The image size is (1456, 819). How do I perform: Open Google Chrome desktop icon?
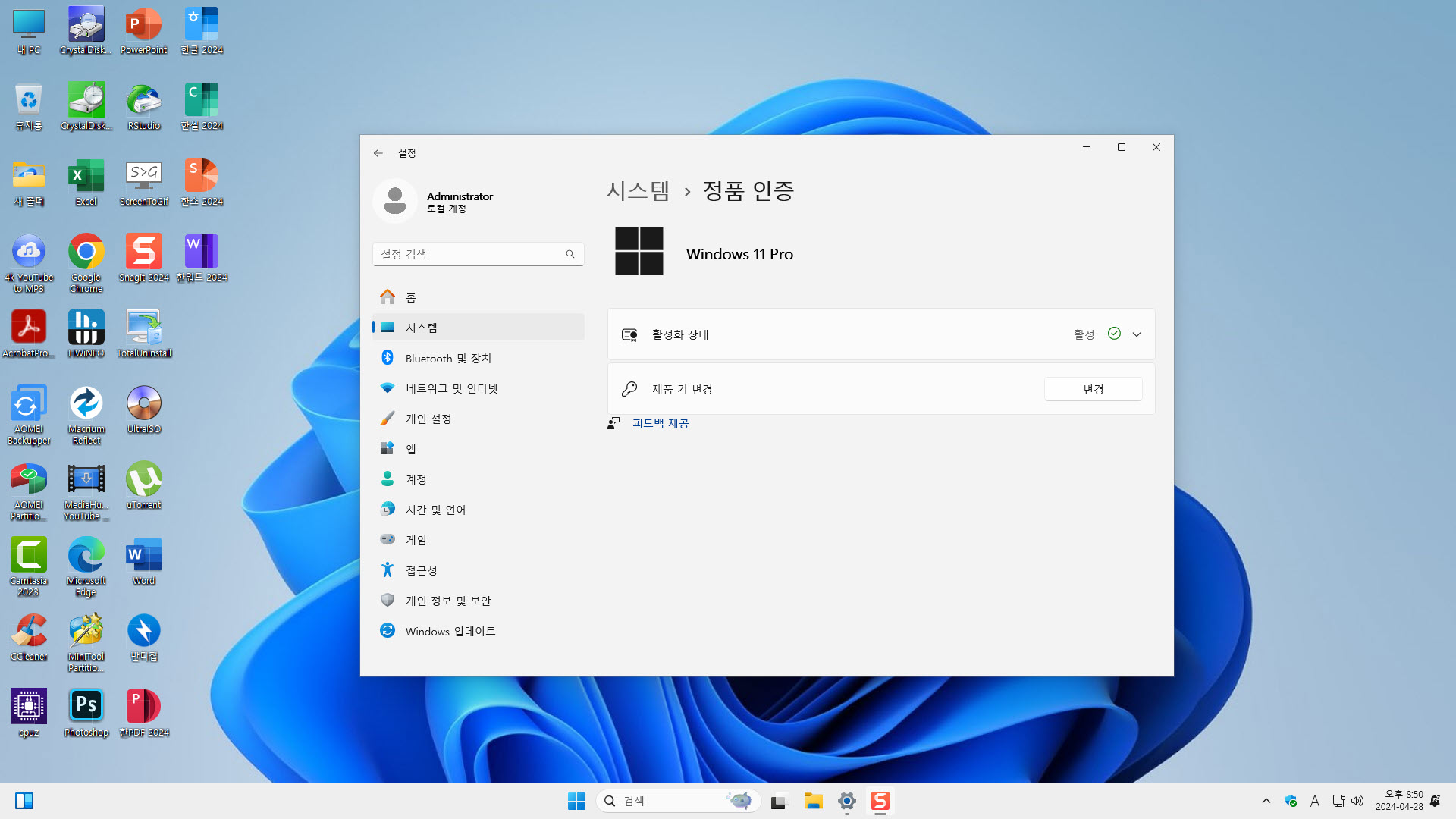tap(86, 263)
